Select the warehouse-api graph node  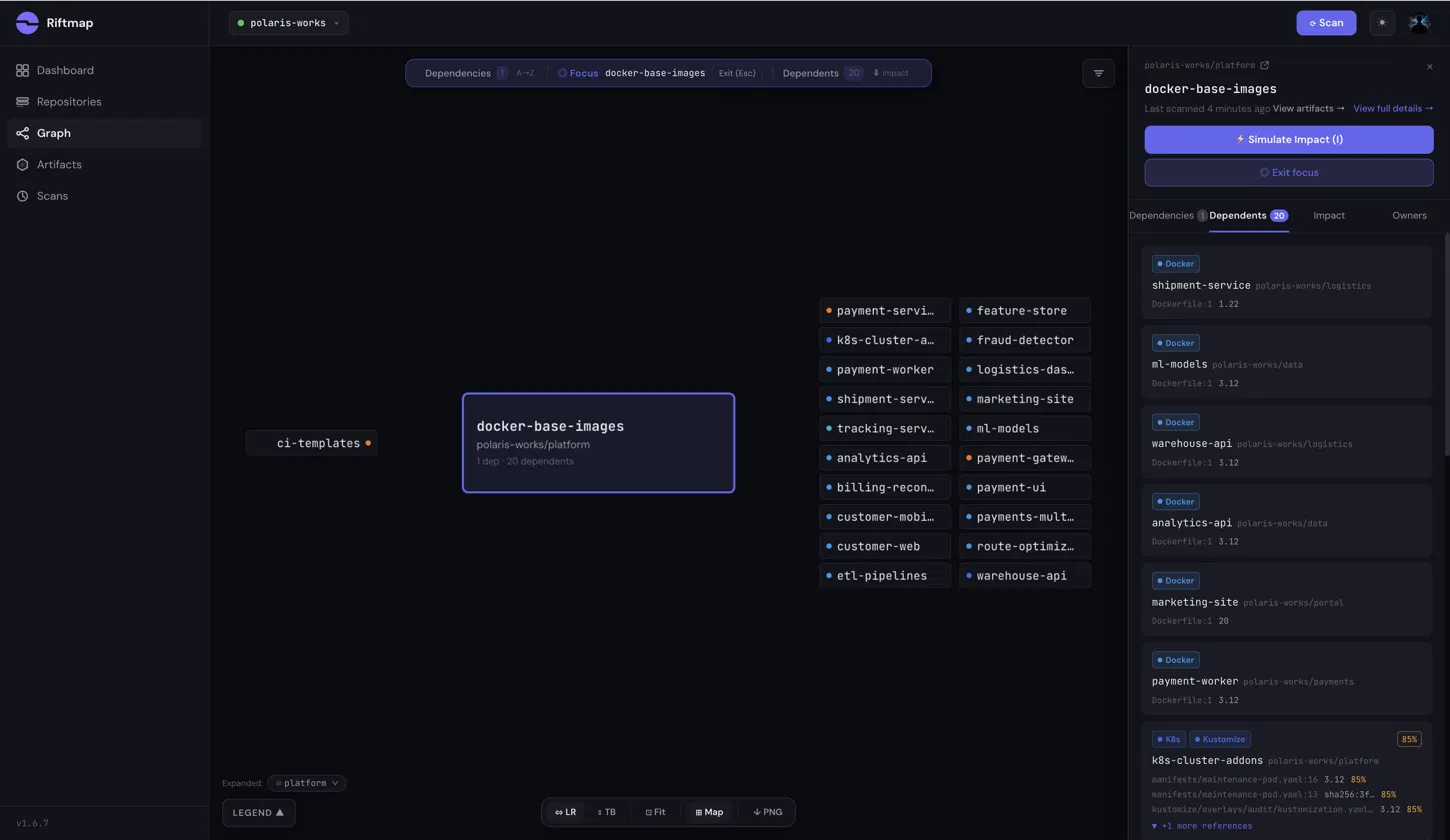tap(1024, 576)
